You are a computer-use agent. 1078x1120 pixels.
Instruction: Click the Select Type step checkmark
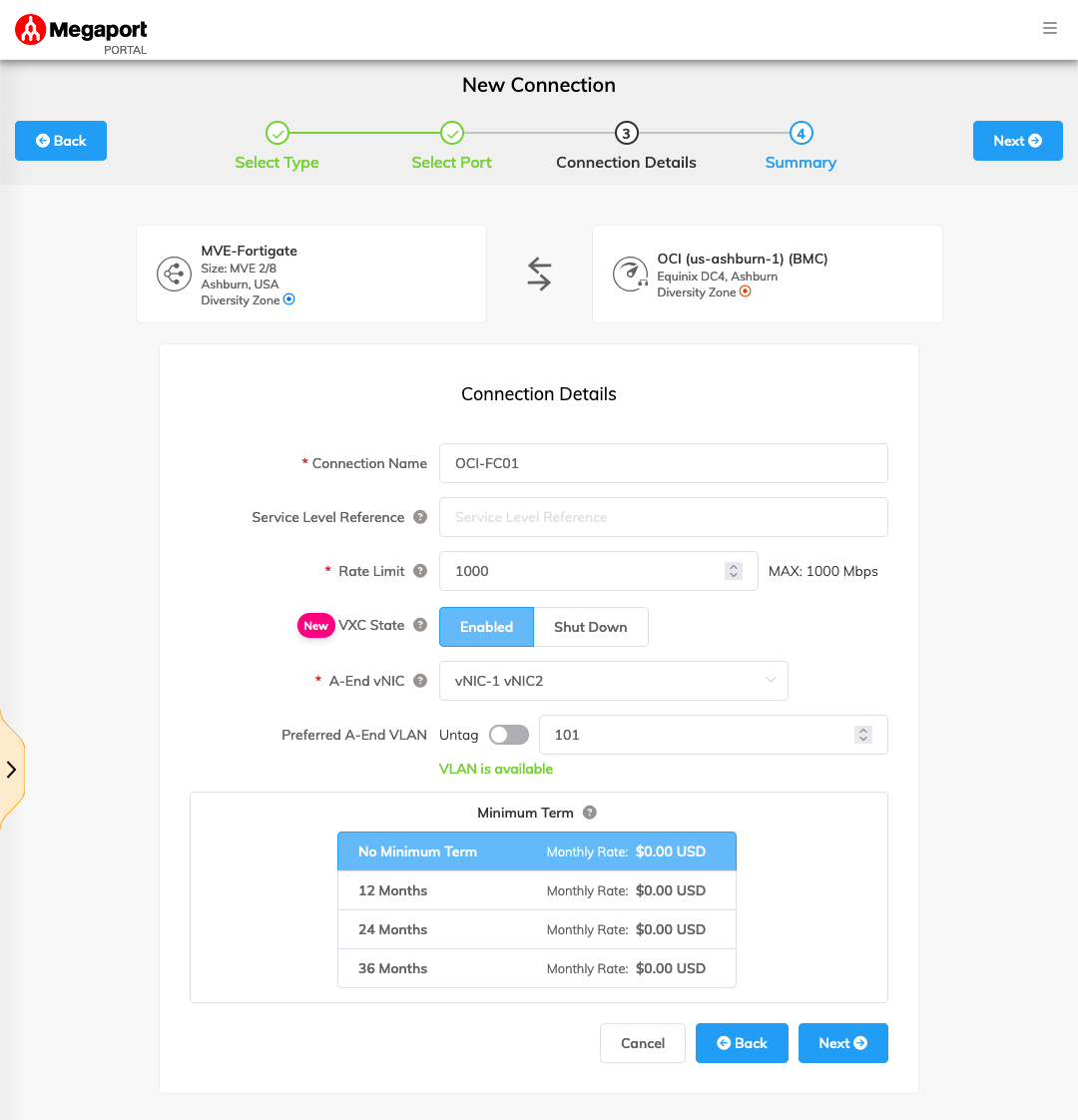(277, 133)
